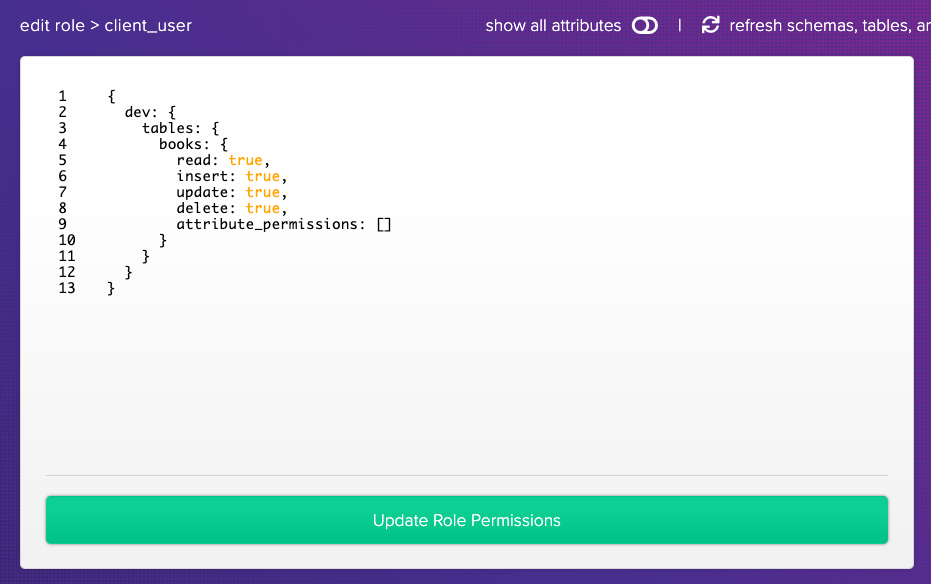The image size is (931, 584).
Task: Click line number 9 in the gutter
Action: click(x=63, y=224)
